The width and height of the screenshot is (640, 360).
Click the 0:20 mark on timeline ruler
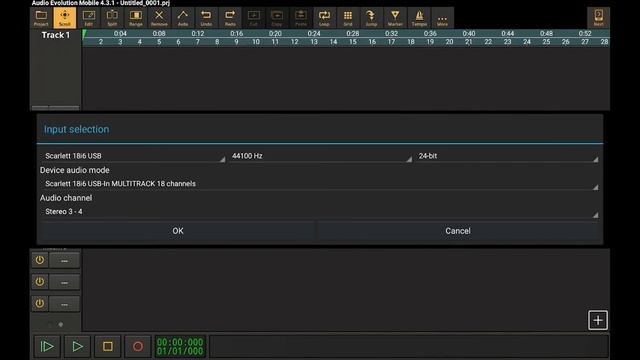(x=275, y=33)
